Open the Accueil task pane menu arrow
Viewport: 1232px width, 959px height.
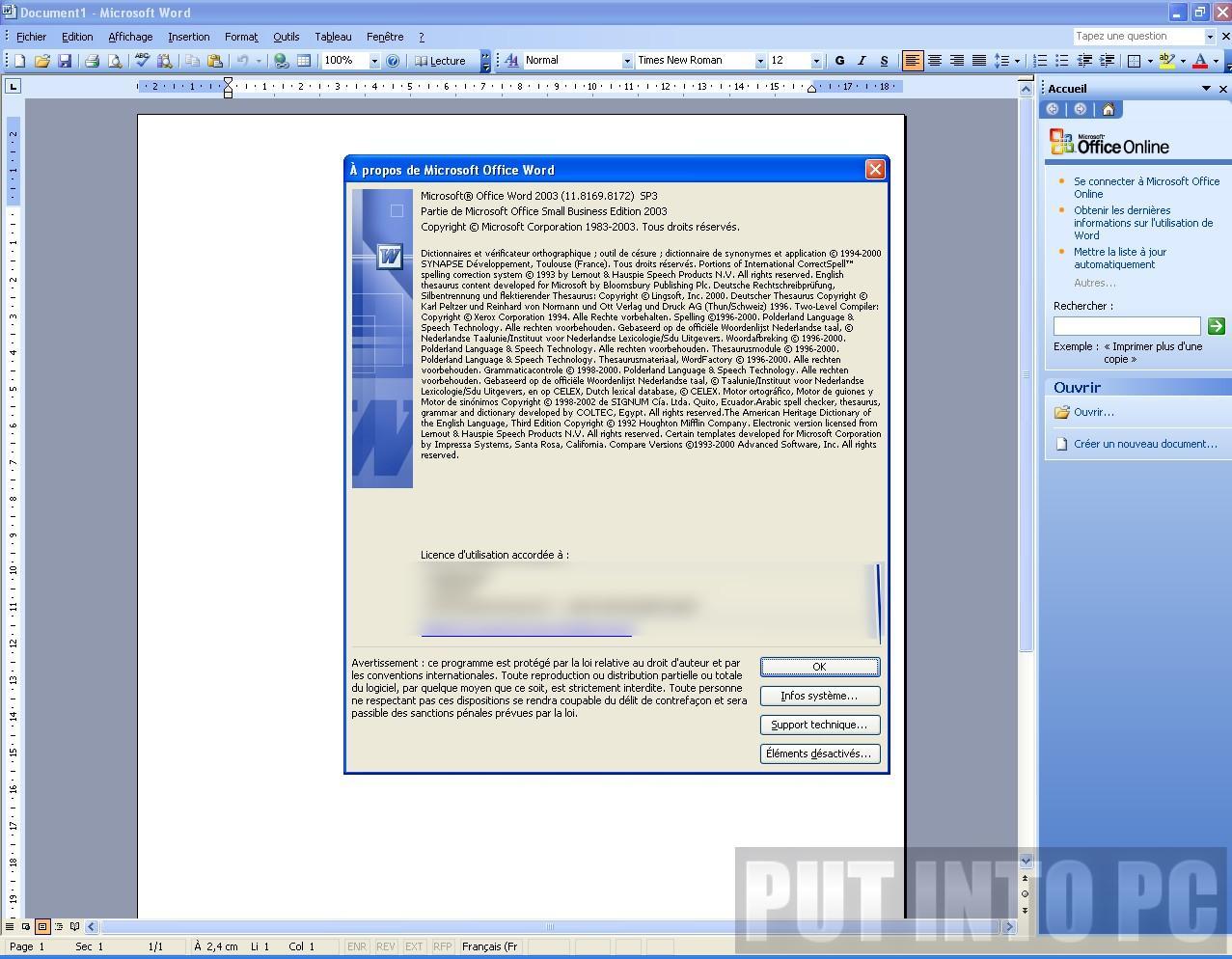click(x=1206, y=89)
